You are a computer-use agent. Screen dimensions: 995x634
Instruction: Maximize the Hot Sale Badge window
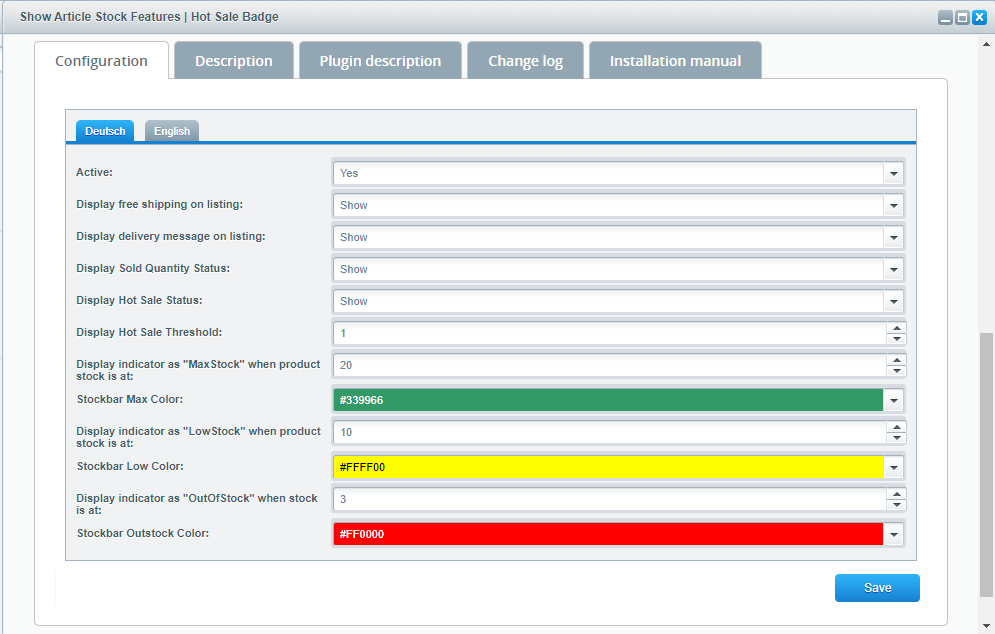(962, 18)
